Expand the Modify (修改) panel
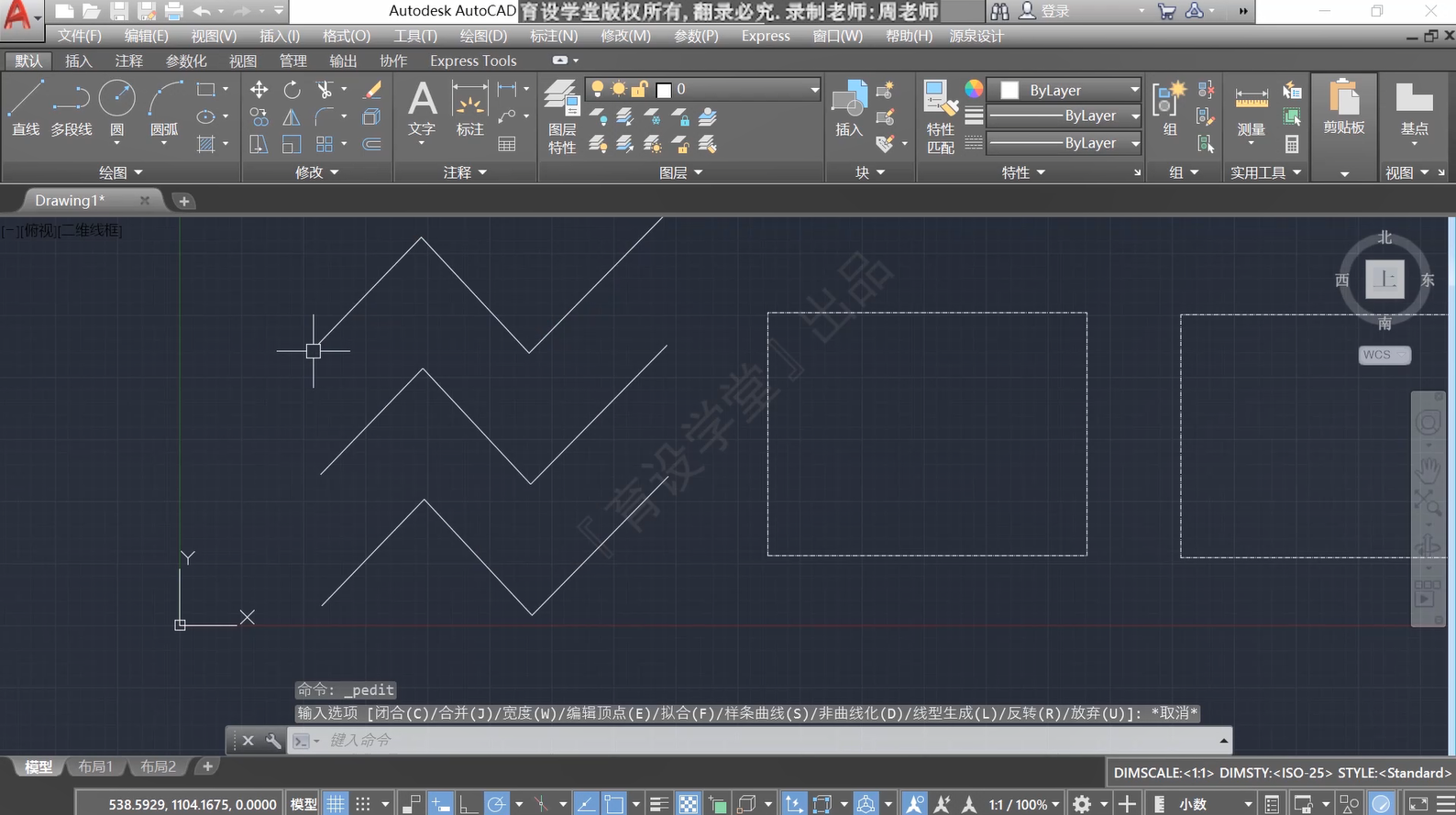Image resolution: width=1456 pixels, height=815 pixels. tap(317, 172)
